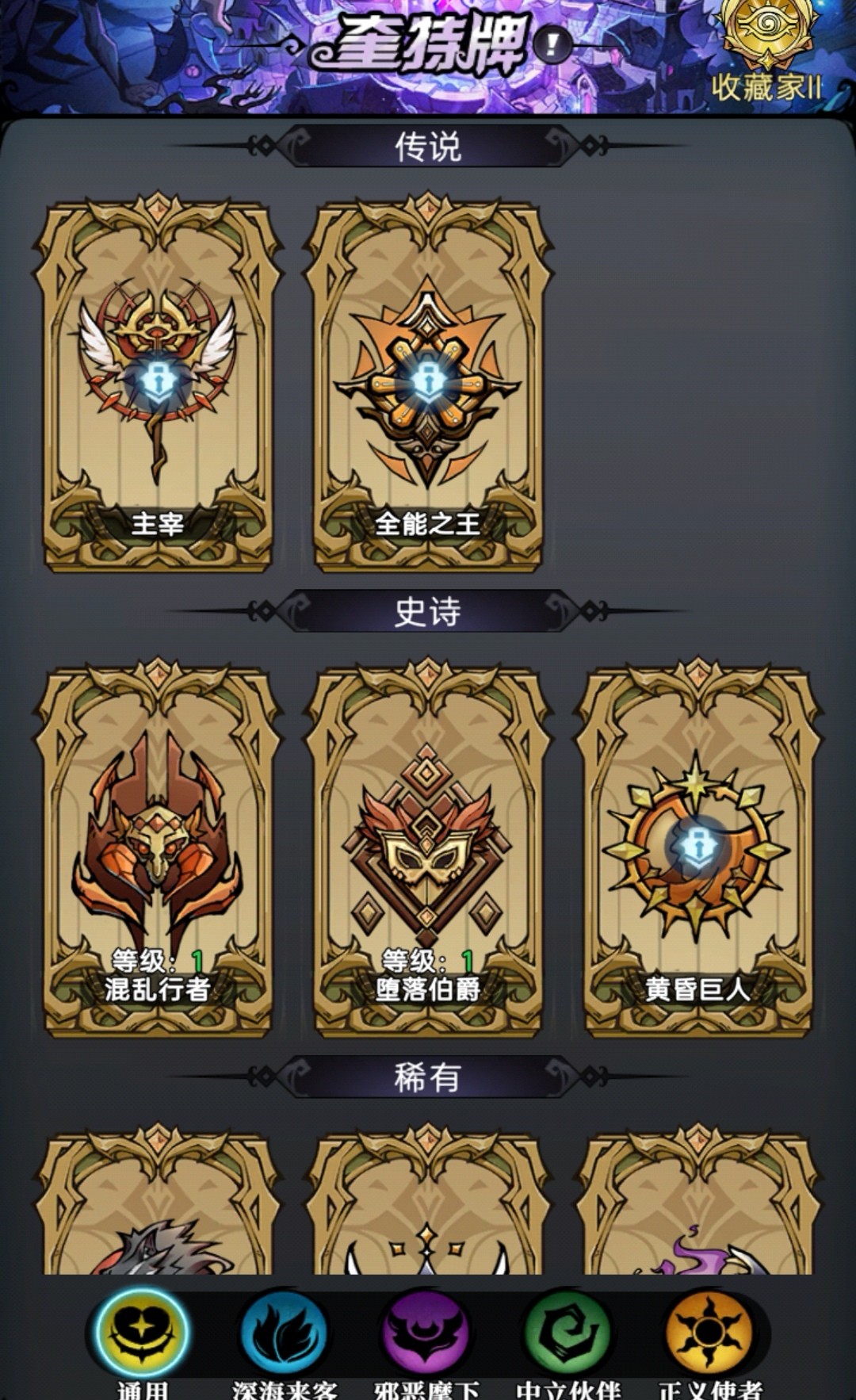Open the locked 主宰 legendary card

coord(158,382)
